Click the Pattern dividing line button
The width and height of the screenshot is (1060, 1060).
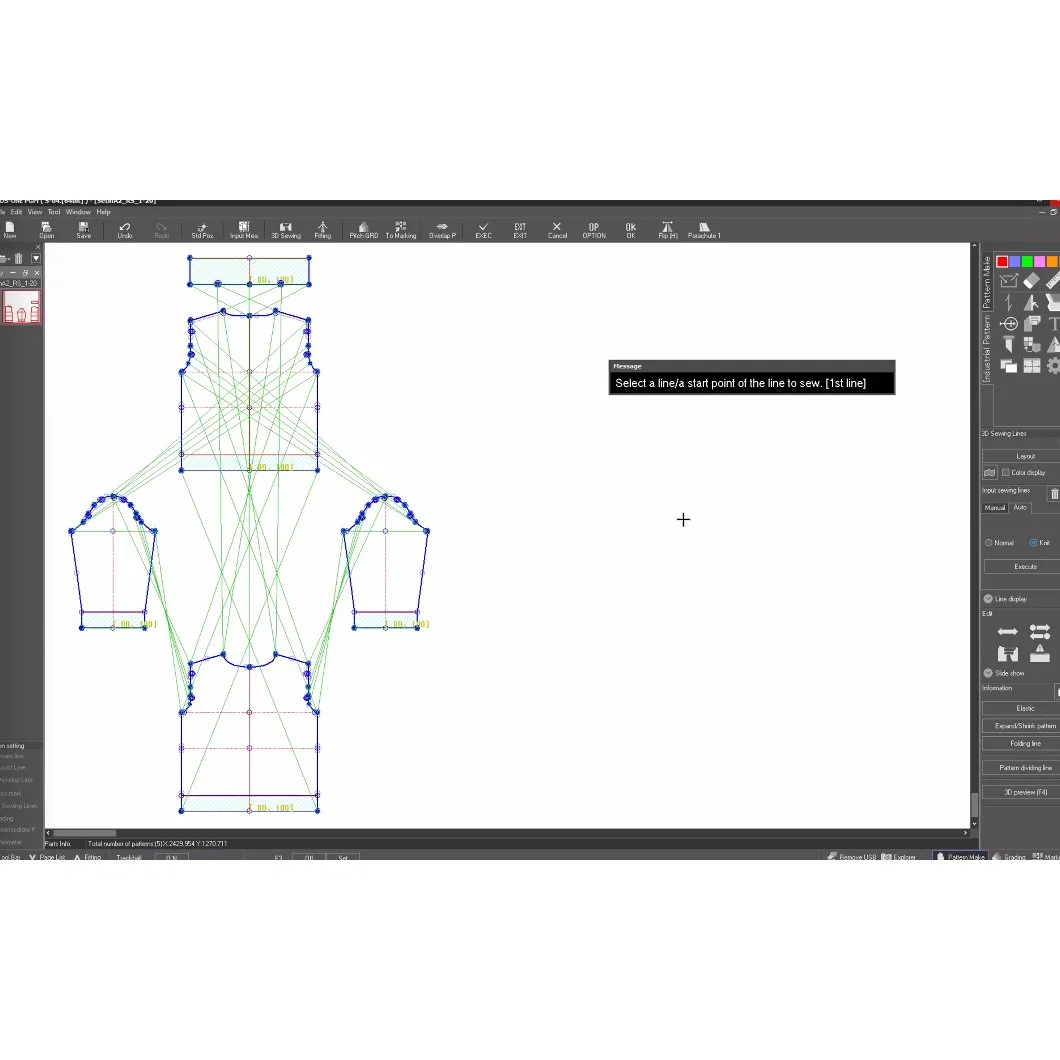[x=1025, y=768]
